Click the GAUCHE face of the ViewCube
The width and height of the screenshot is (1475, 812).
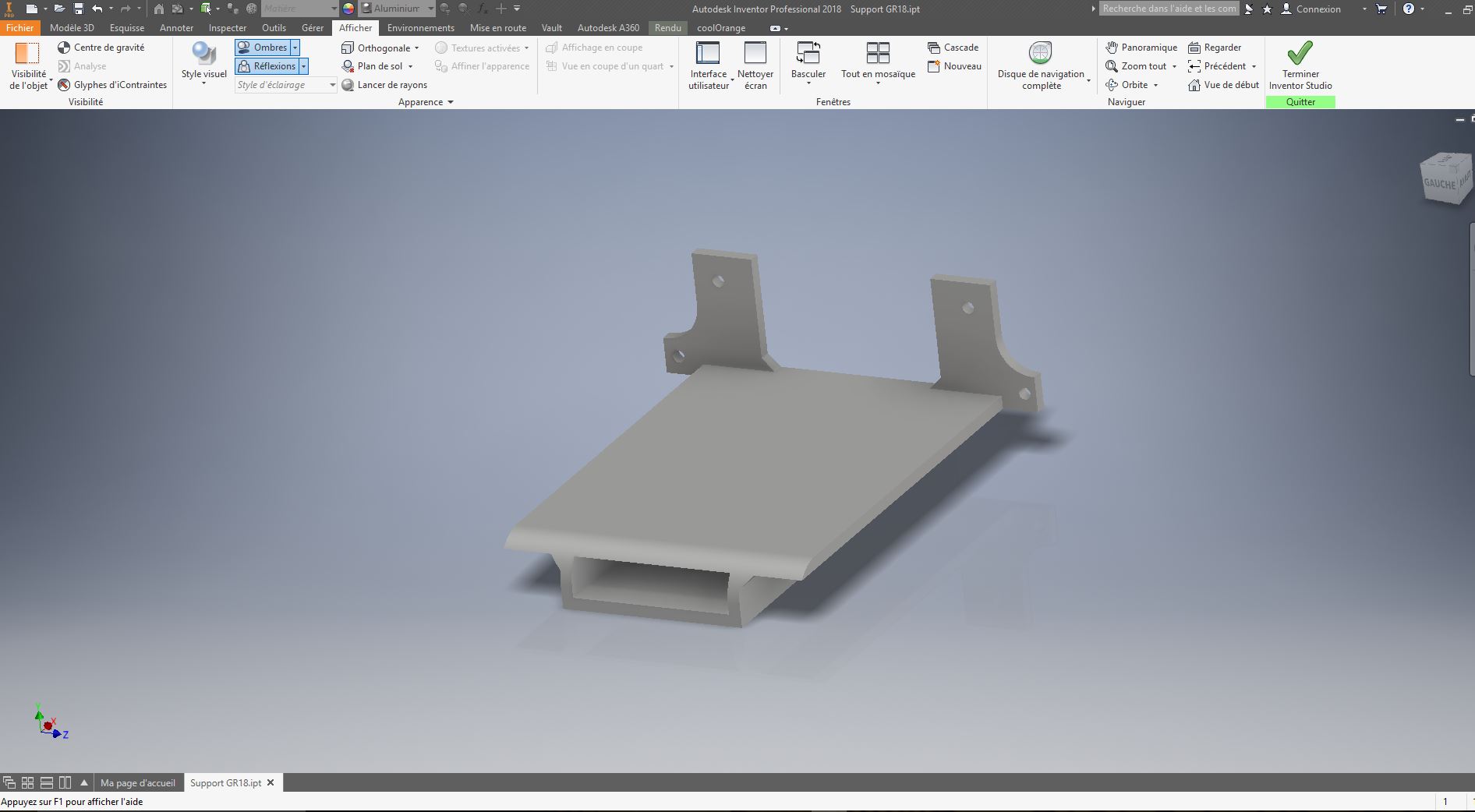(1439, 184)
